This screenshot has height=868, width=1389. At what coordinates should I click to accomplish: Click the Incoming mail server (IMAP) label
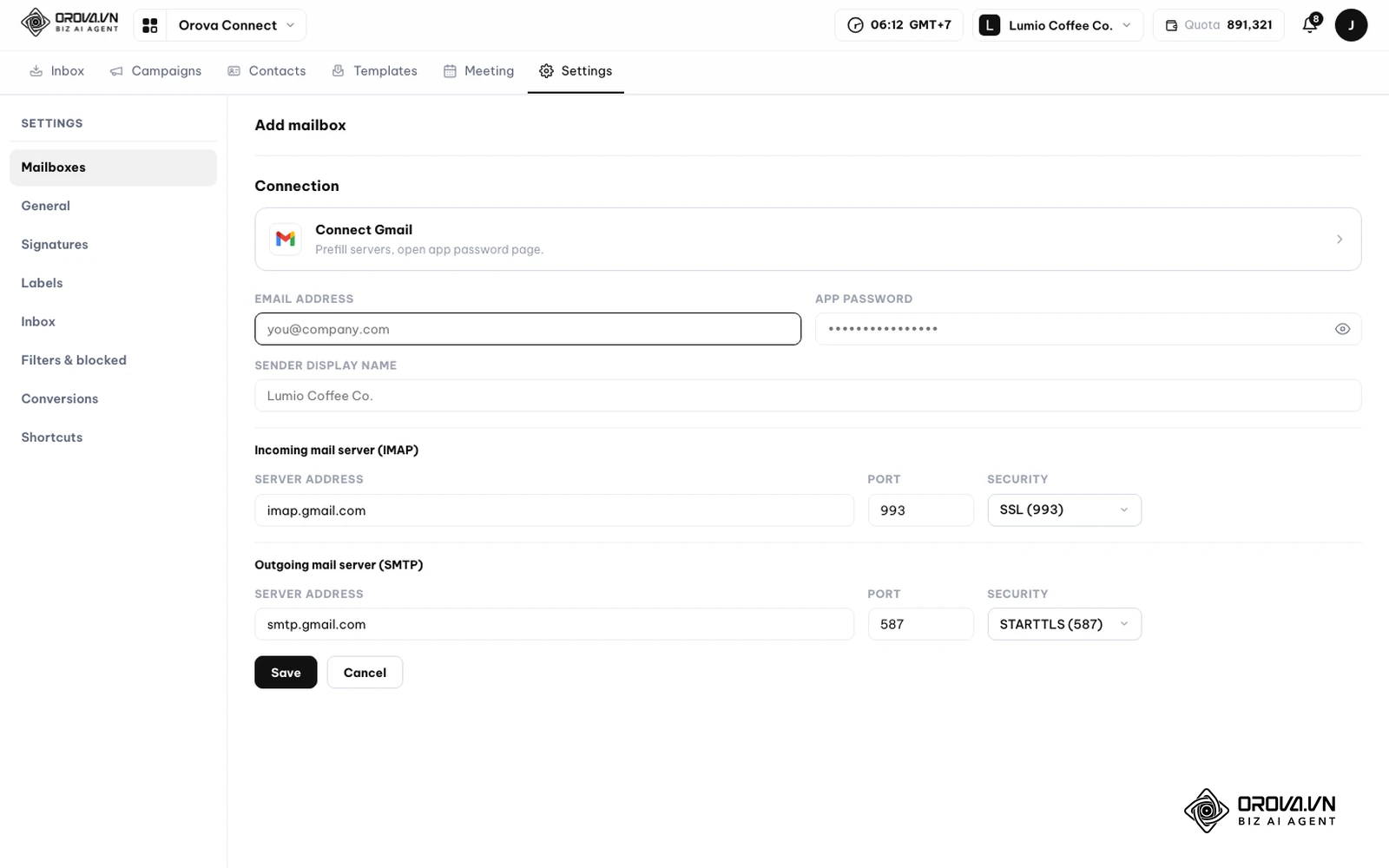(337, 450)
